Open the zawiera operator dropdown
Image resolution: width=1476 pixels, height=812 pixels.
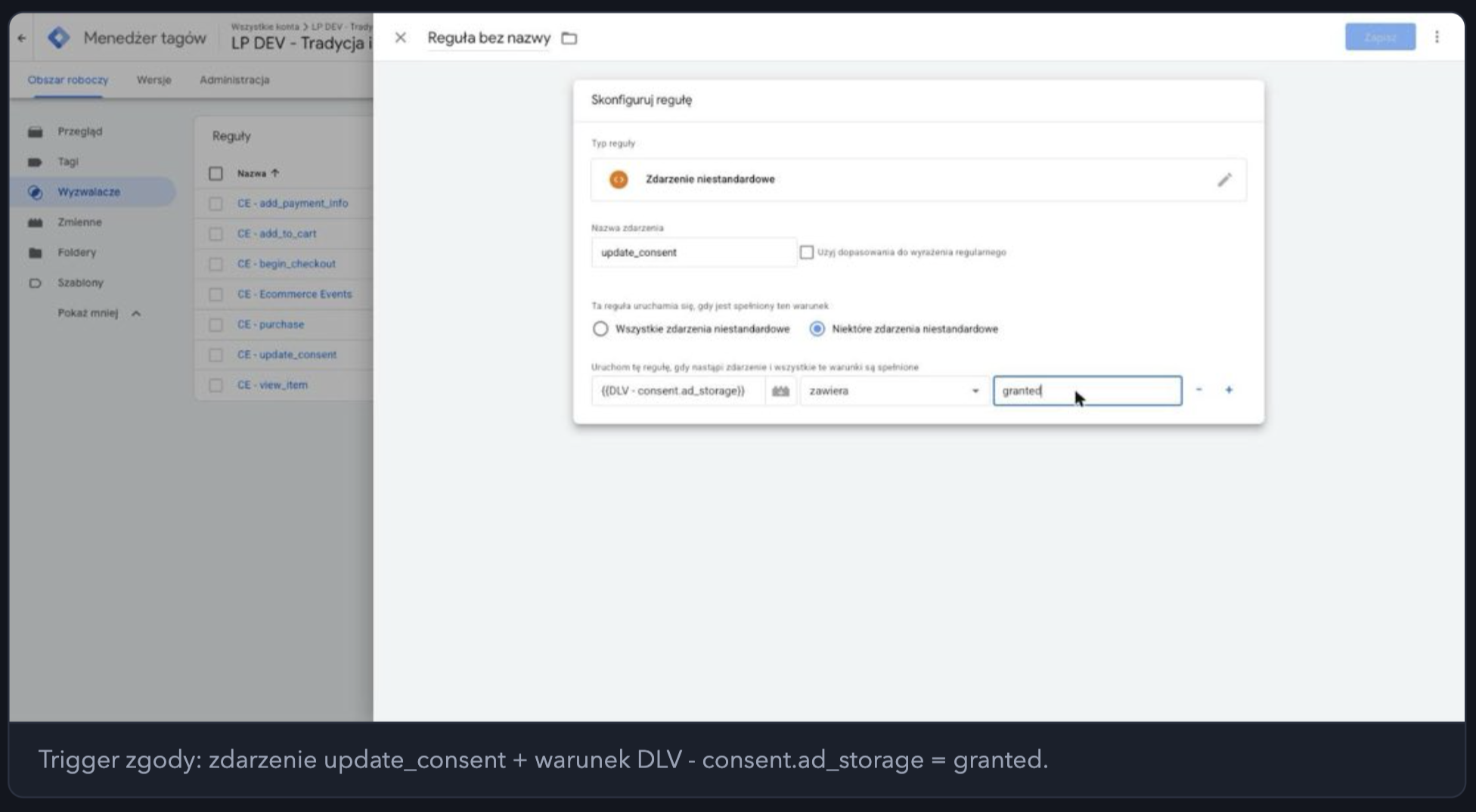point(894,391)
